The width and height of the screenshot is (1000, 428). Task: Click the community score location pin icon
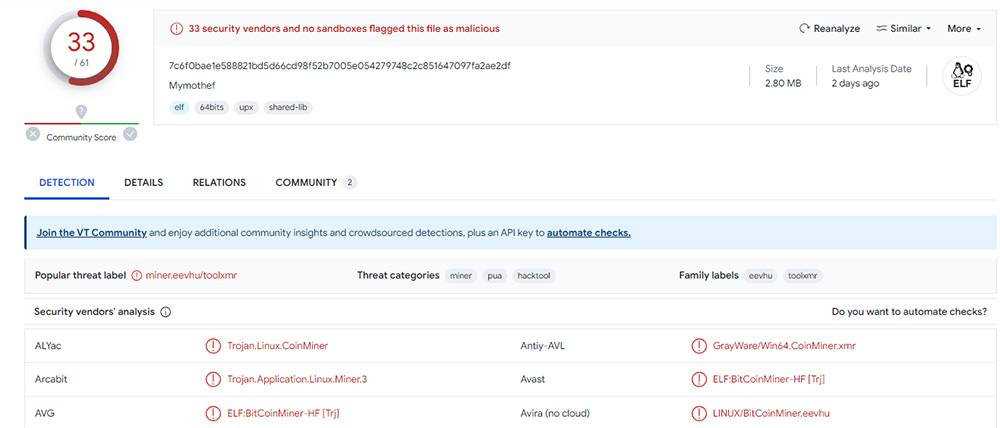coord(81,112)
